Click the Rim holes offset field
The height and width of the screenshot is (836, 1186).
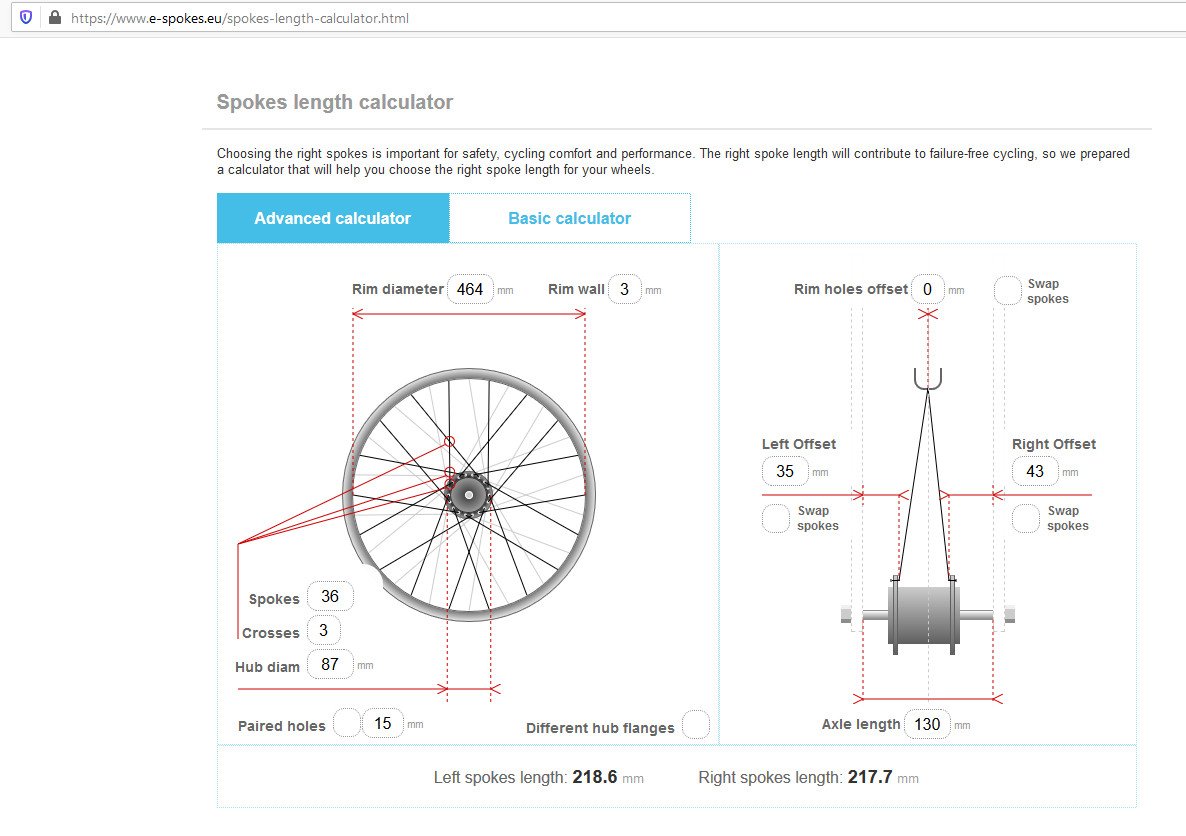click(x=927, y=289)
